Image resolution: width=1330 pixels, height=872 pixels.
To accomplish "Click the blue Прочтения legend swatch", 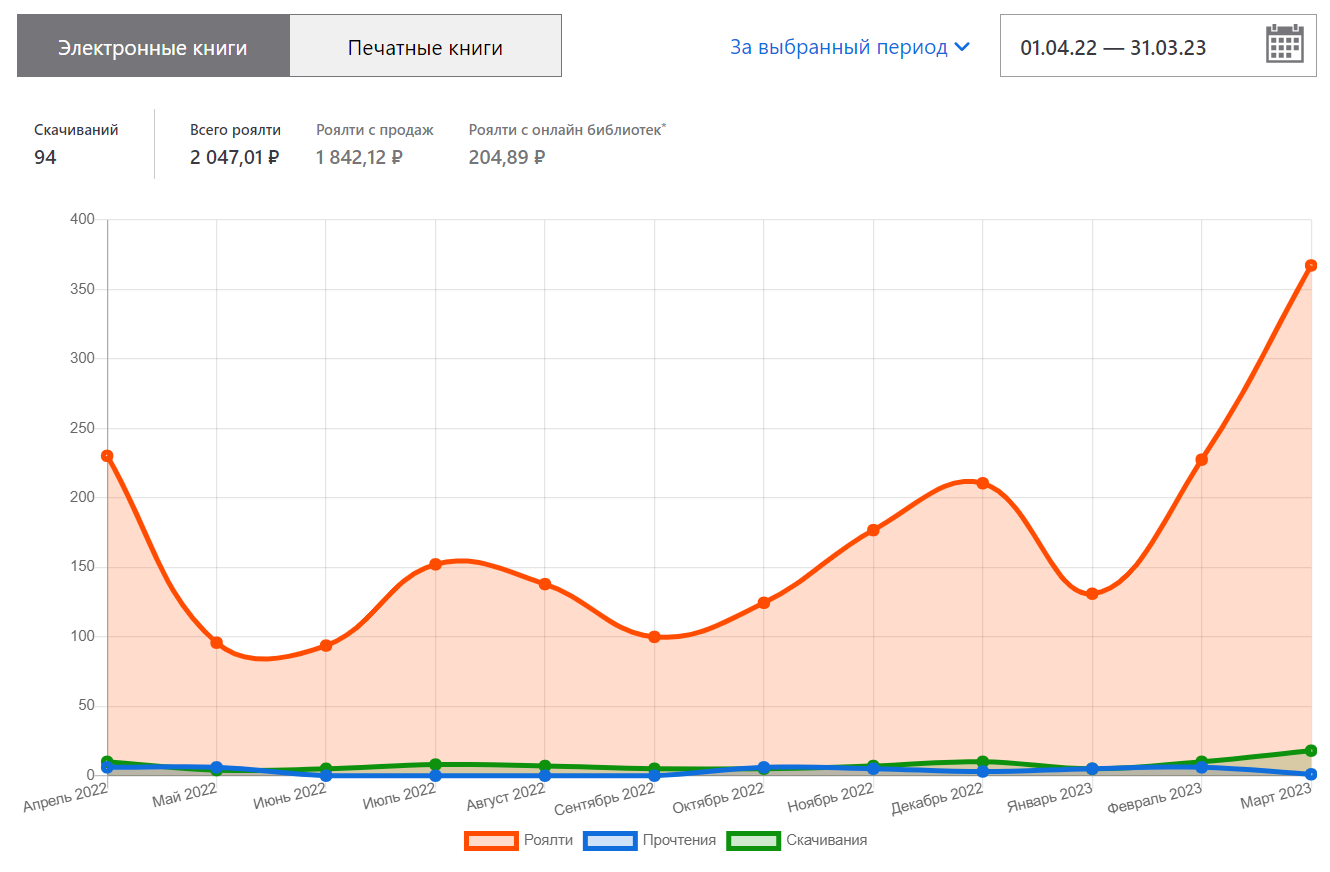I will [610, 840].
